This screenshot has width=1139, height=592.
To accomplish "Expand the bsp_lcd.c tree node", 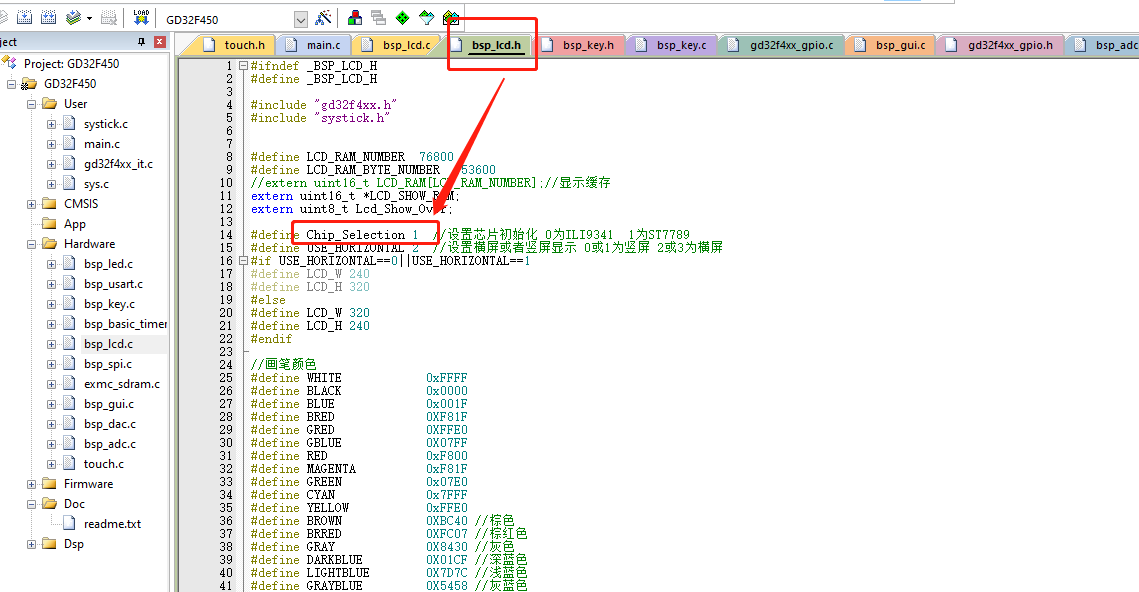I will coord(52,344).
